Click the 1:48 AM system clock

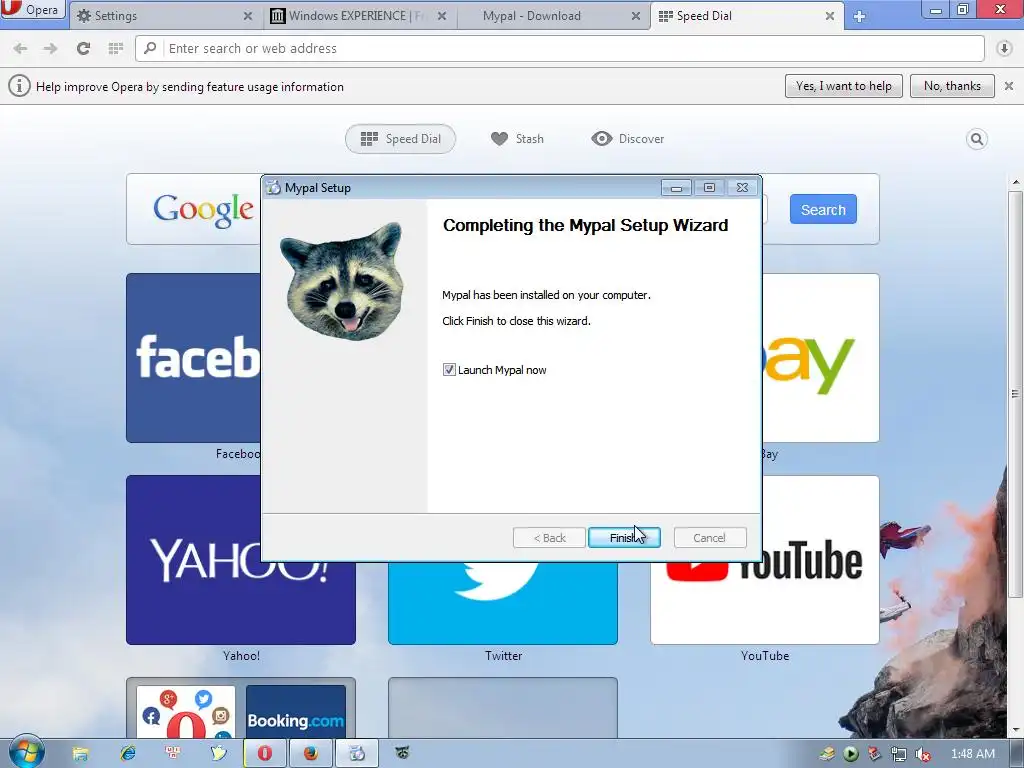[973, 754]
